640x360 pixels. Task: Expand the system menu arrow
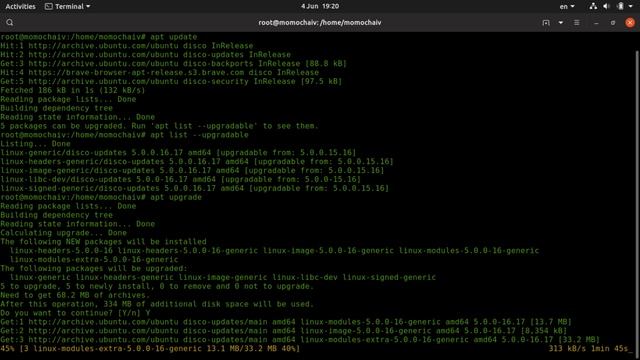(631, 7)
